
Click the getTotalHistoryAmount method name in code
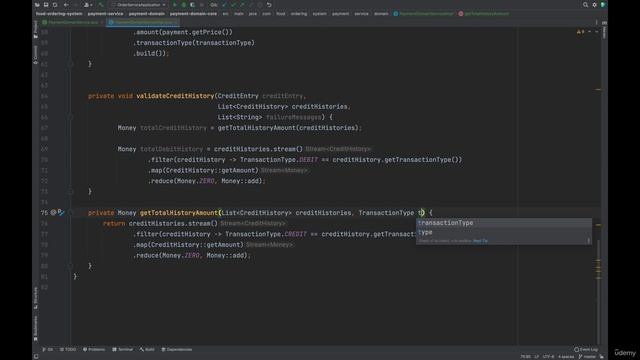pos(179,213)
